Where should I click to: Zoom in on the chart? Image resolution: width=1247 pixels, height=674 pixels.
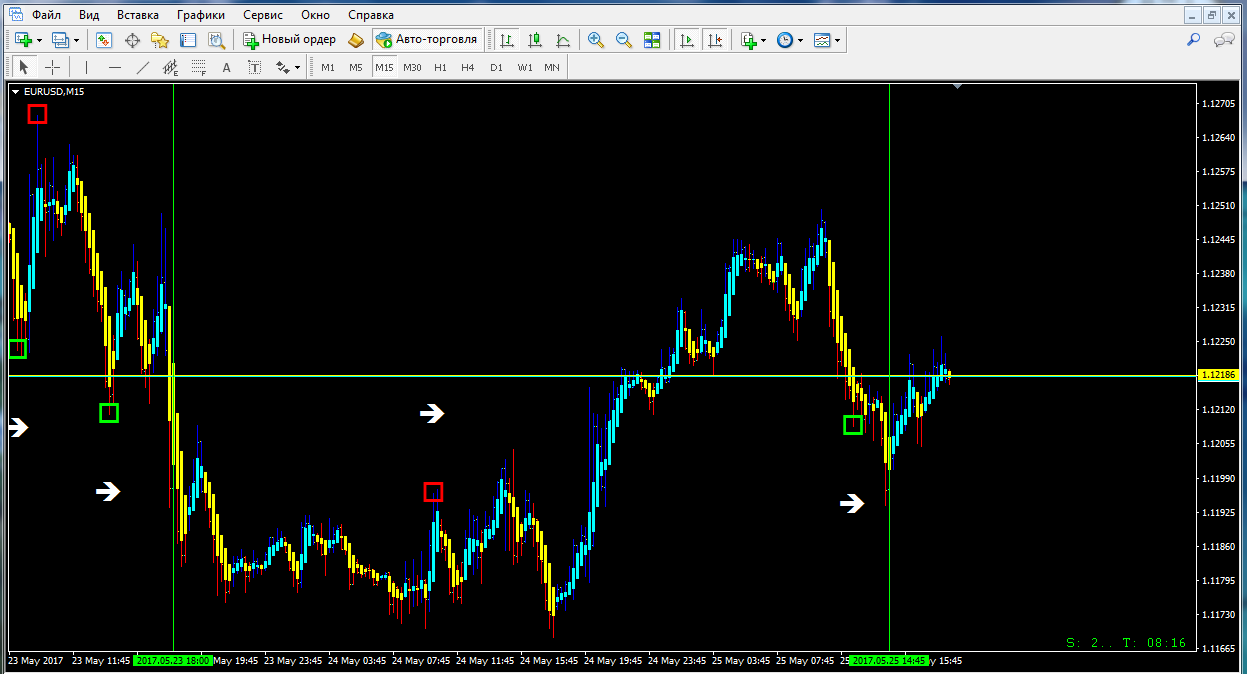click(x=596, y=40)
